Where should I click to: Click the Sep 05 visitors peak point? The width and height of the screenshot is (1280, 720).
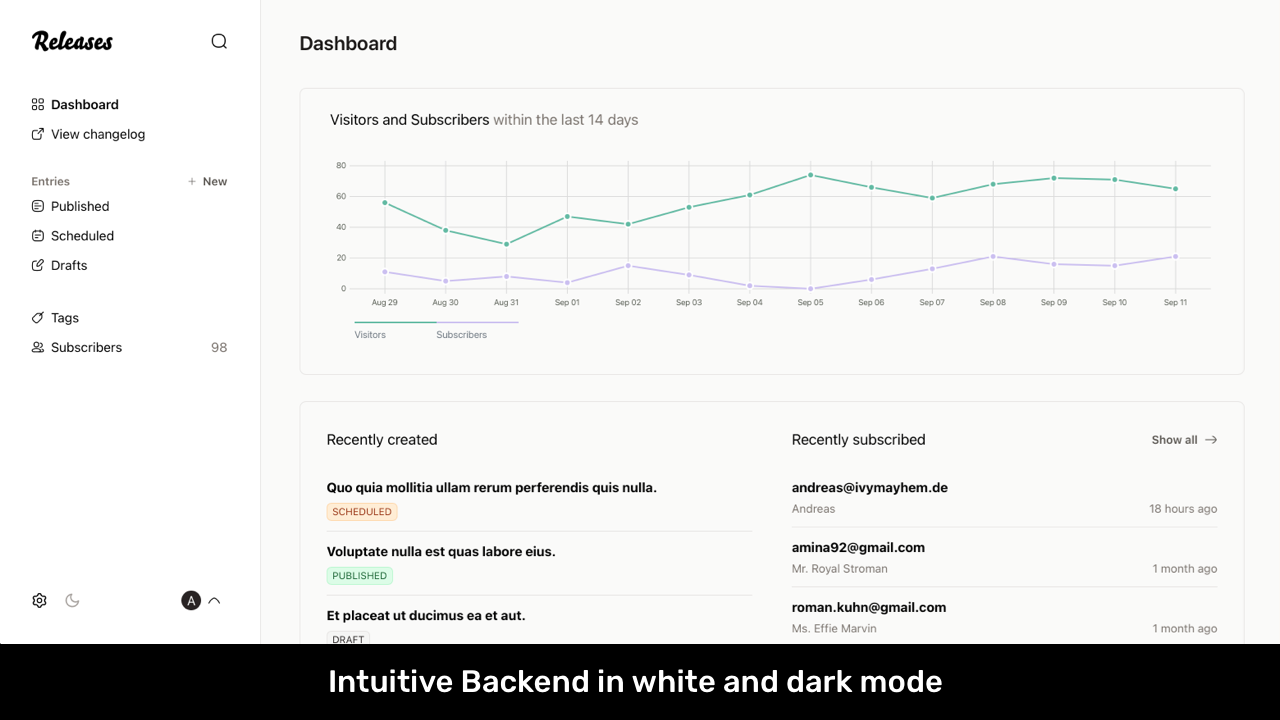[x=810, y=175]
